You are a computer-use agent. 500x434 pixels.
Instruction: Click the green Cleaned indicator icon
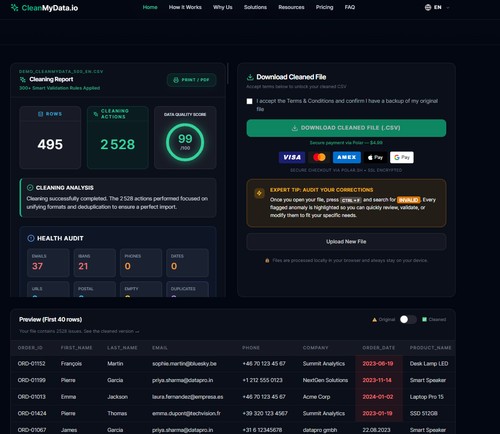click(424, 319)
